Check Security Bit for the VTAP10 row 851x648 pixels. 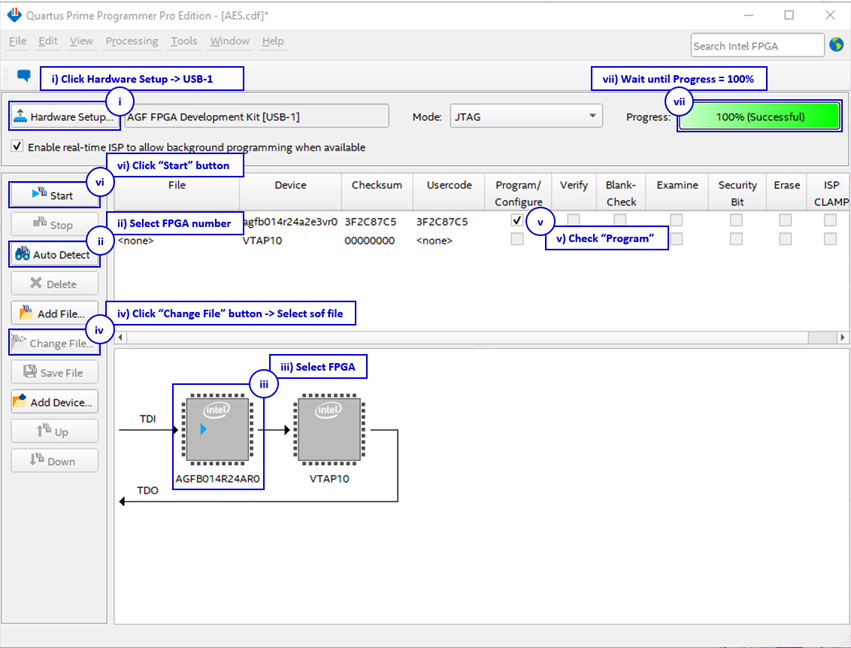[736, 239]
